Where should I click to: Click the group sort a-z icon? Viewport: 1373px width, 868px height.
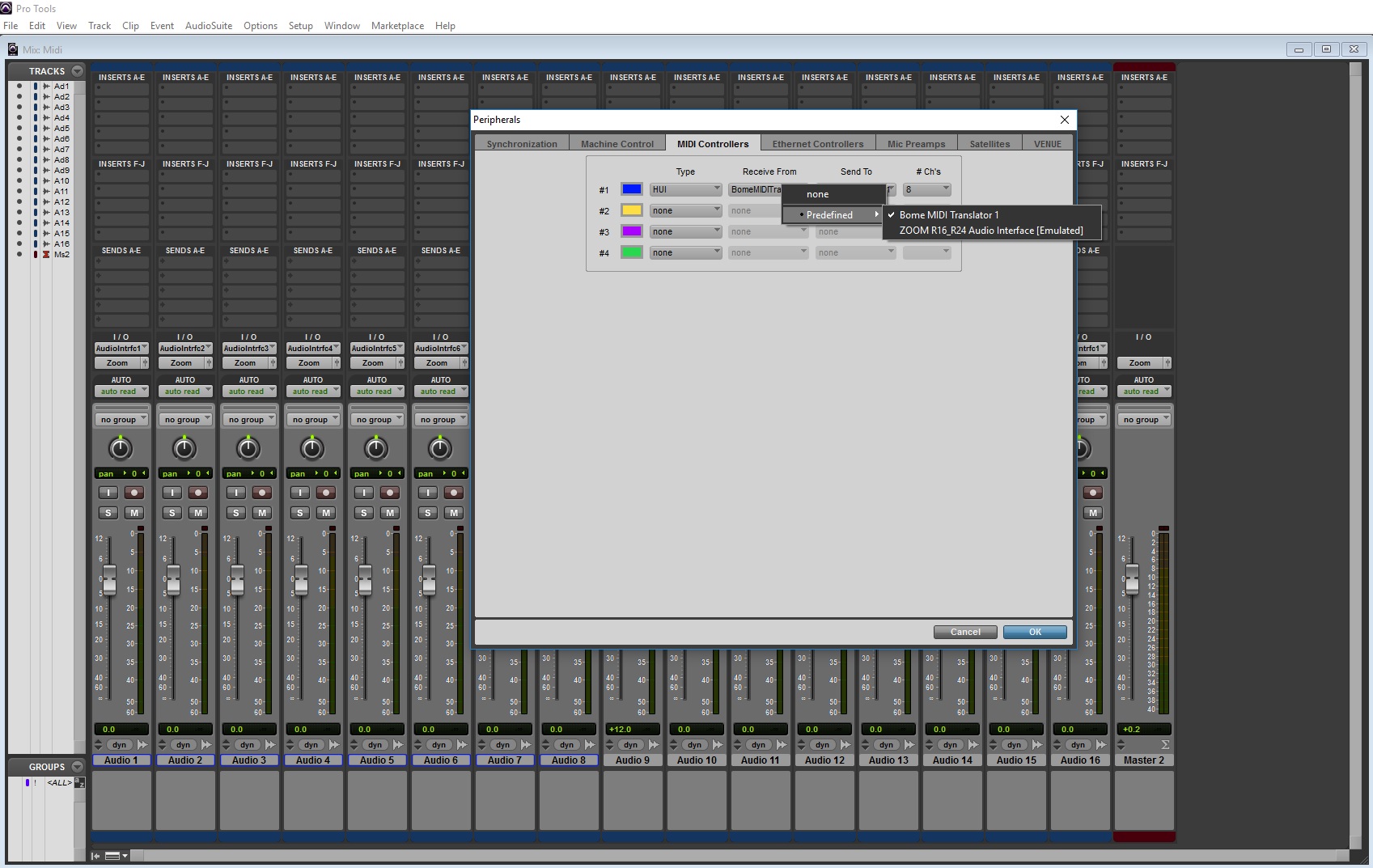coord(79,782)
